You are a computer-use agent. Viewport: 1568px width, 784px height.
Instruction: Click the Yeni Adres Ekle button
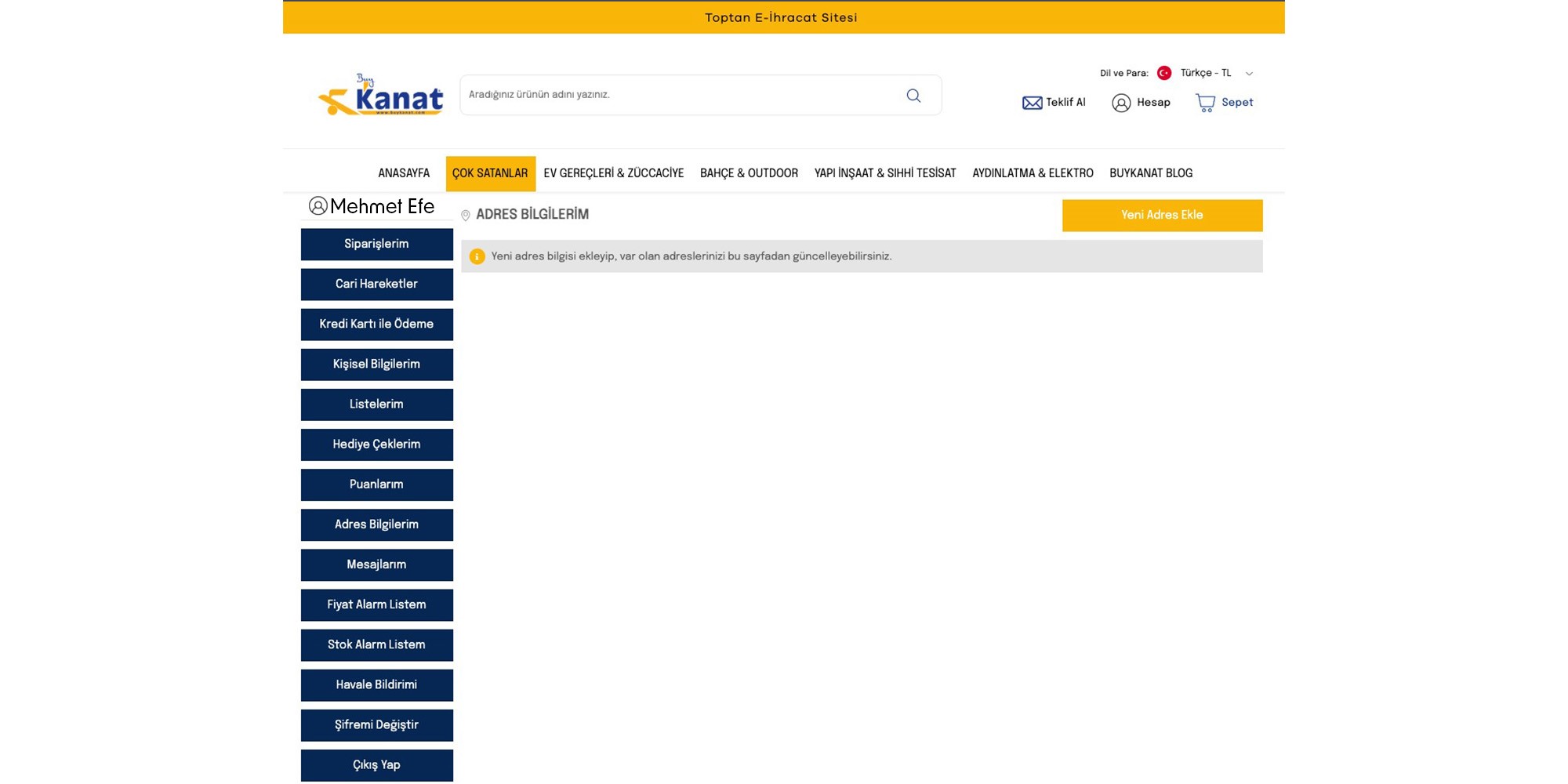pos(1162,216)
